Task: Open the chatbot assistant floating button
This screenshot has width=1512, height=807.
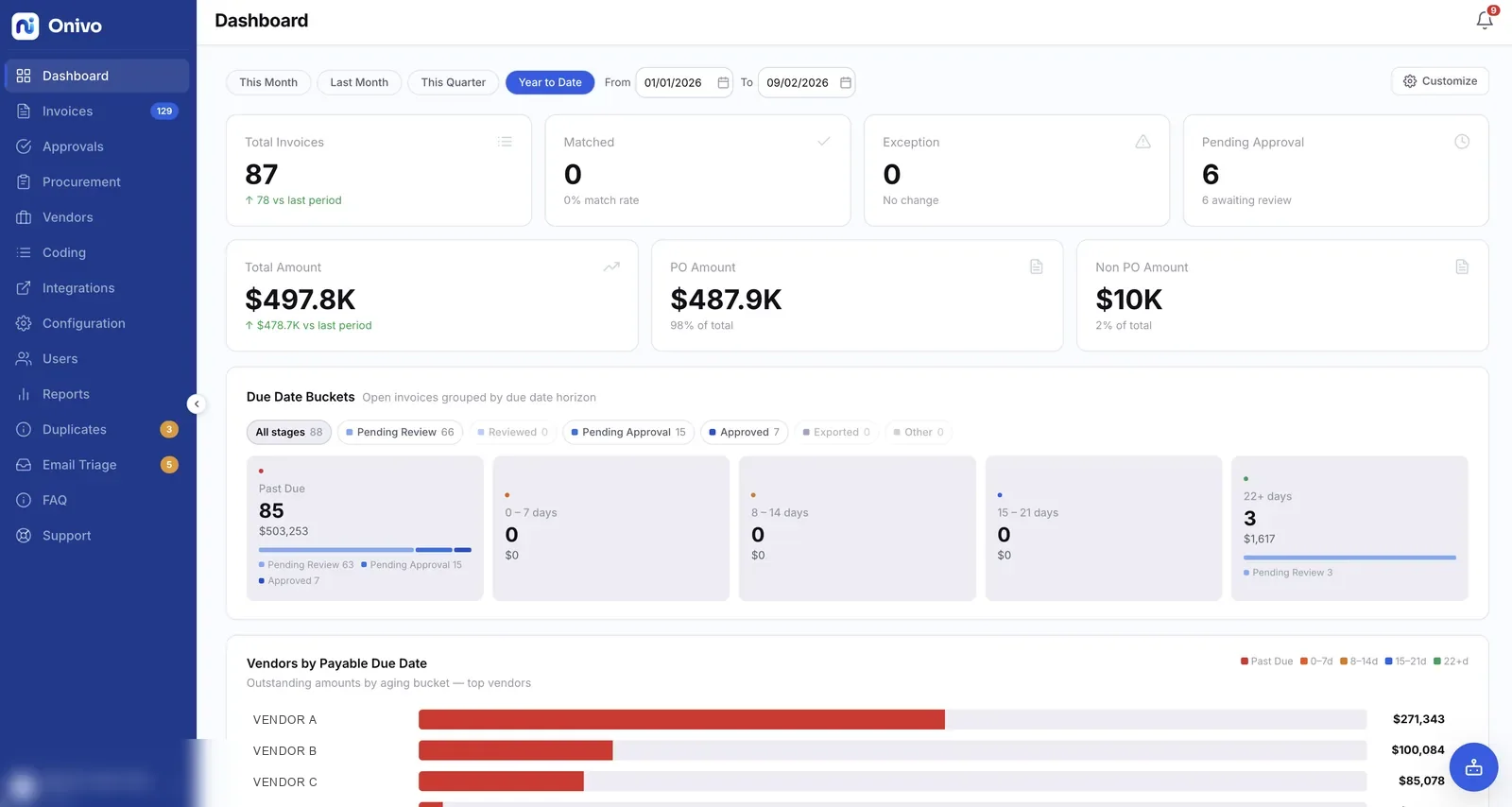Action: click(x=1473, y=767)
